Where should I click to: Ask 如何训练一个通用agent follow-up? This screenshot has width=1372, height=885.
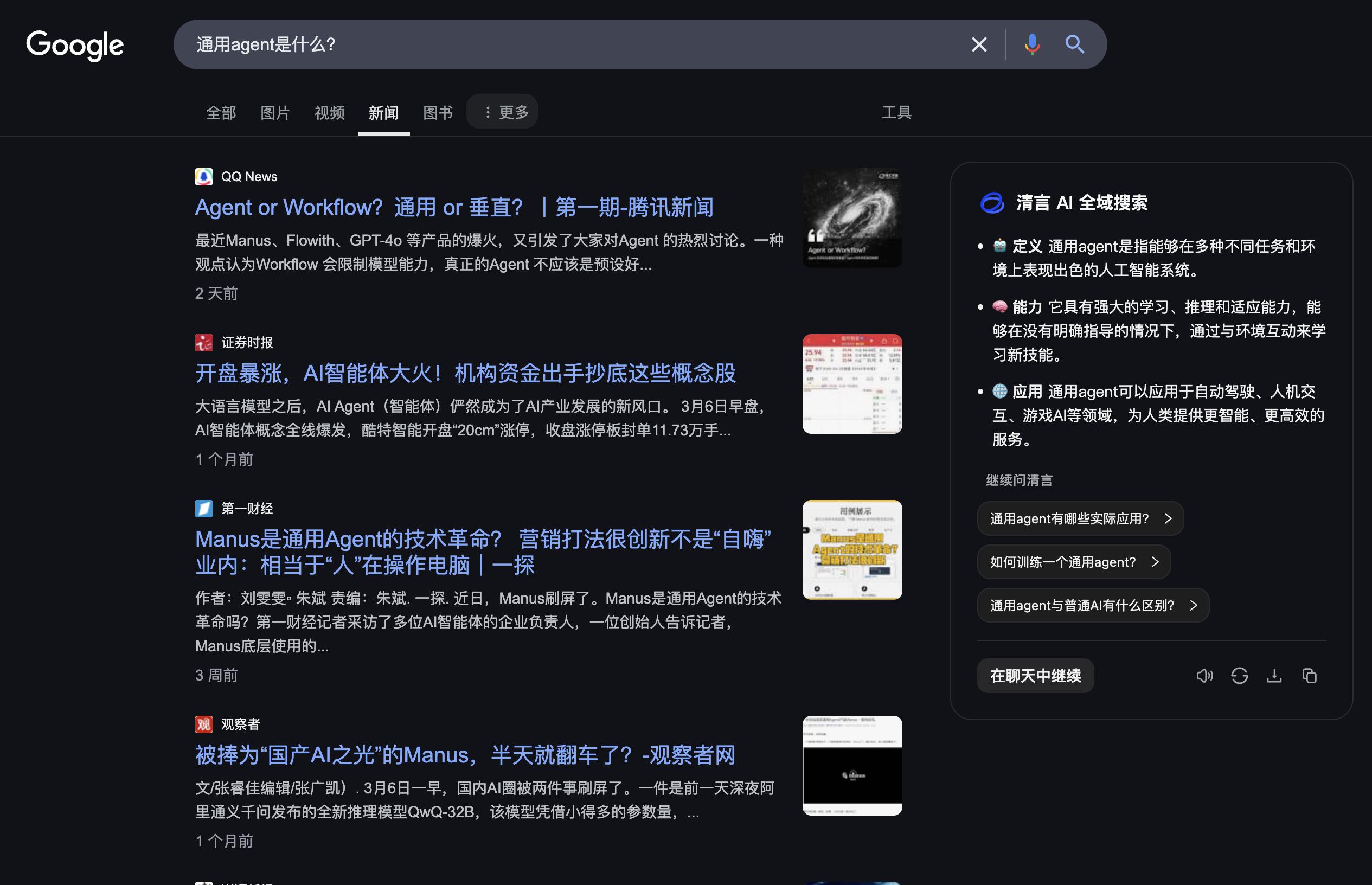click(x=1073, y=562)
